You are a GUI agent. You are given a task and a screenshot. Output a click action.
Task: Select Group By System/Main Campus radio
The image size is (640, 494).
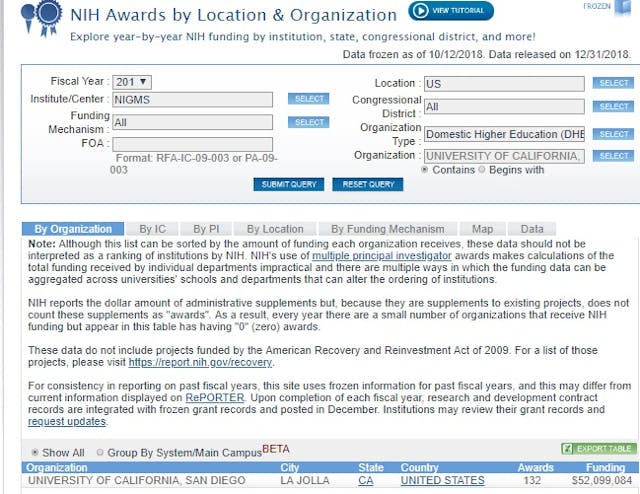100,452
